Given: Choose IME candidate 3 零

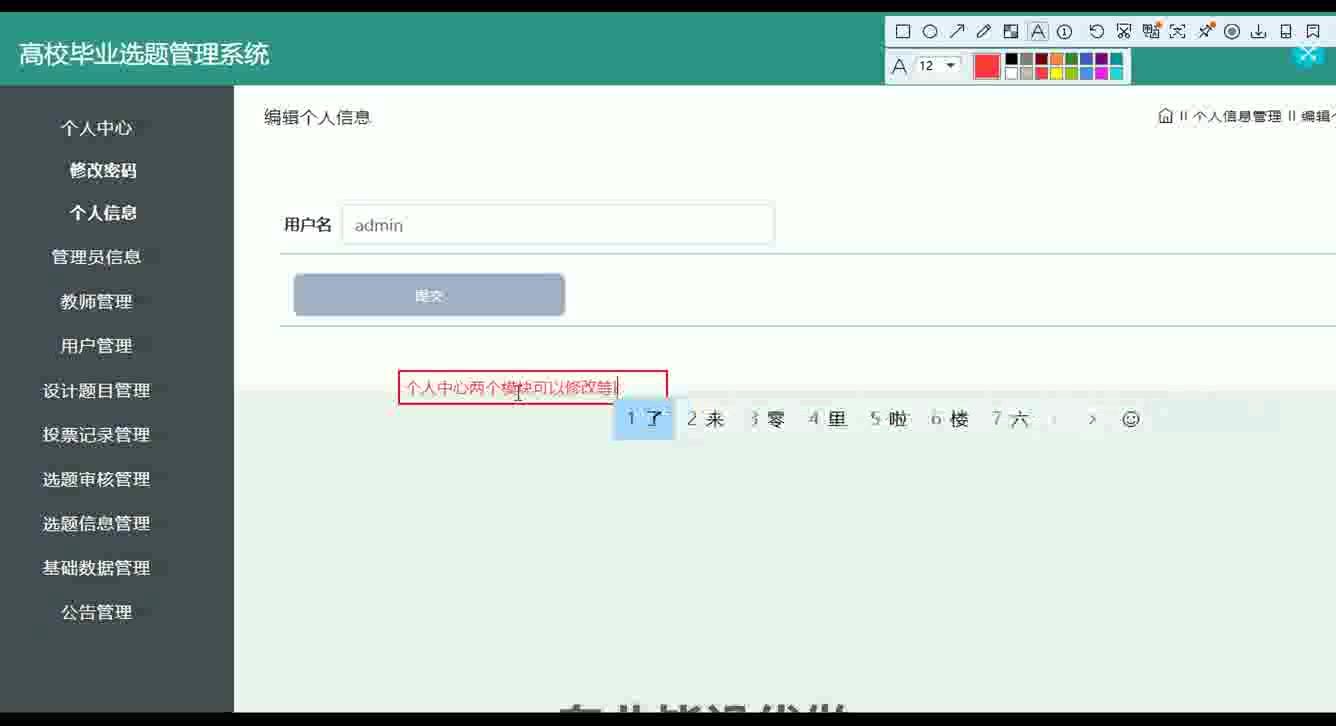Looking at the screenshot, I should 767,419.
